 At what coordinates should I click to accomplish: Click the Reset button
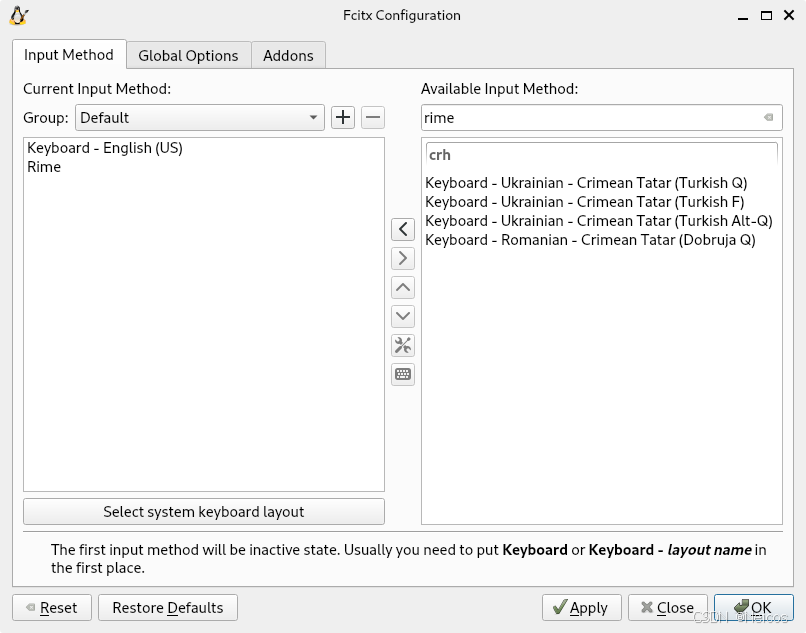[x=52, y=608]
